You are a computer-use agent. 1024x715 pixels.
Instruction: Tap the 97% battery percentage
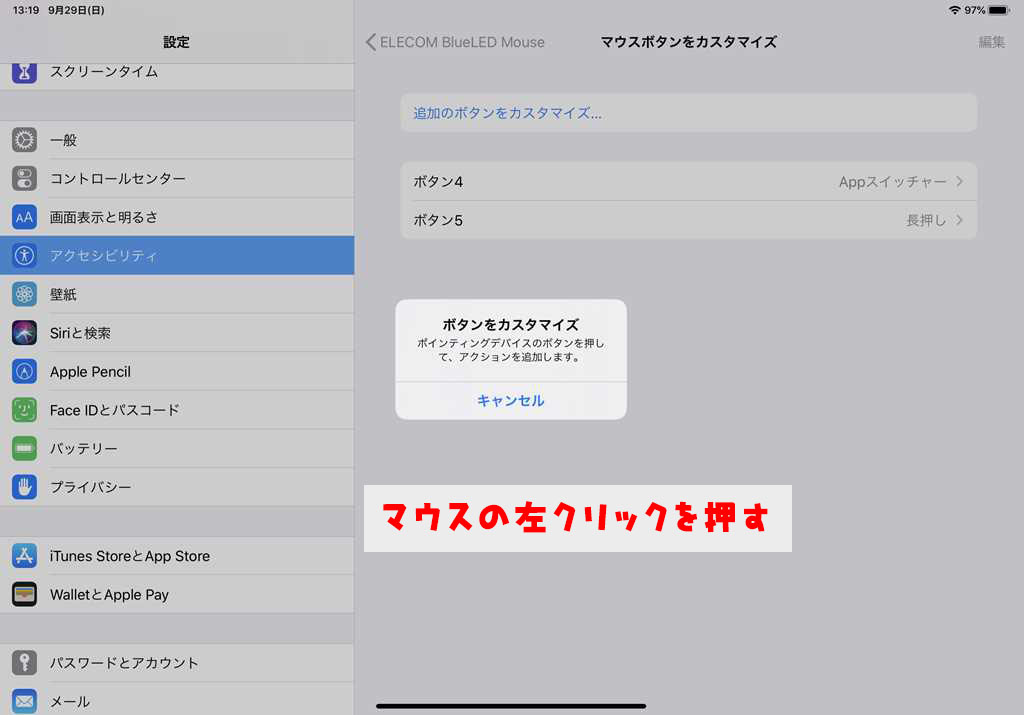pyautogui.click(x=974, y=10)
